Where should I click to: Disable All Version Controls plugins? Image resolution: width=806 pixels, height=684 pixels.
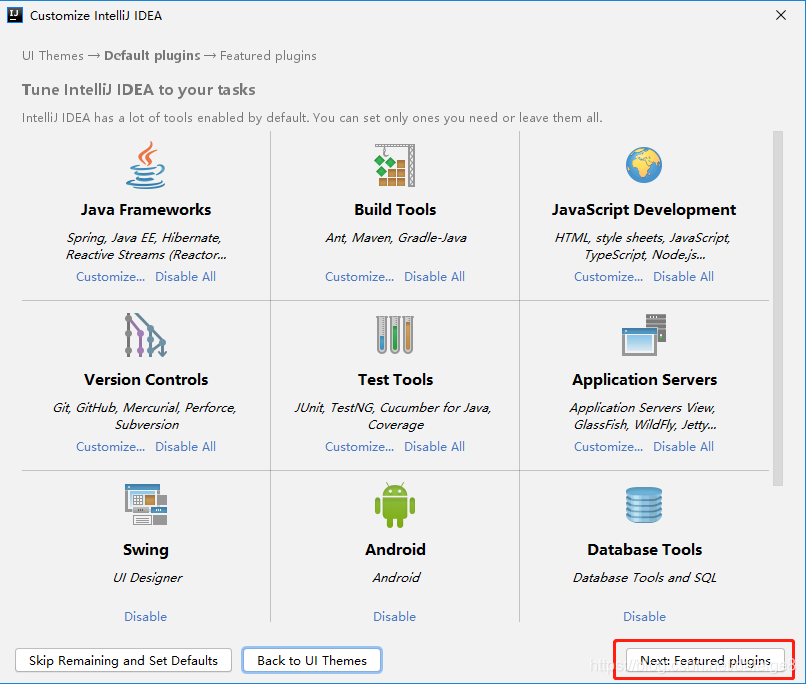(x=185, y=446)
